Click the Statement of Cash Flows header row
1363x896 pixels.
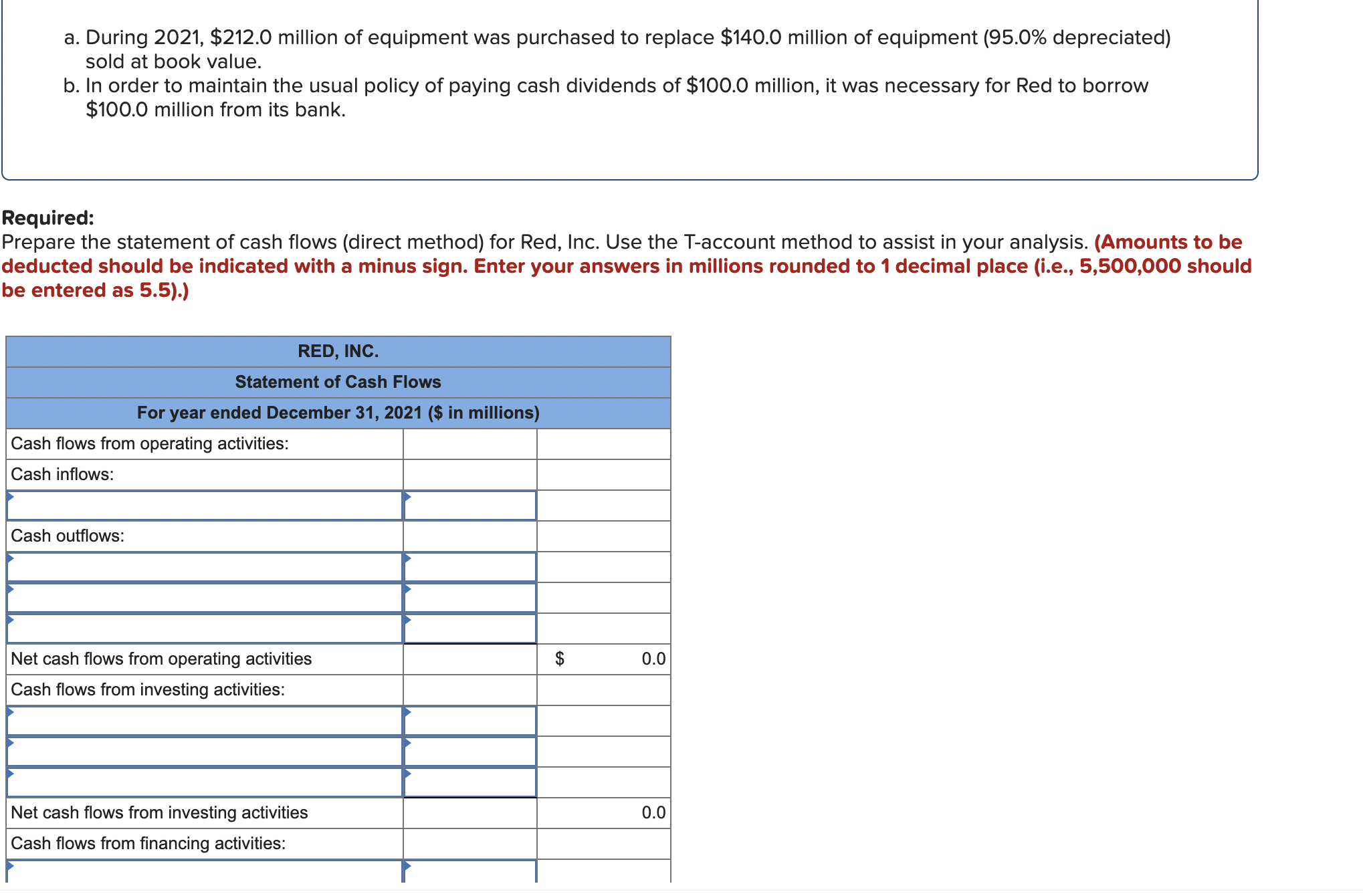click(338, 381)
